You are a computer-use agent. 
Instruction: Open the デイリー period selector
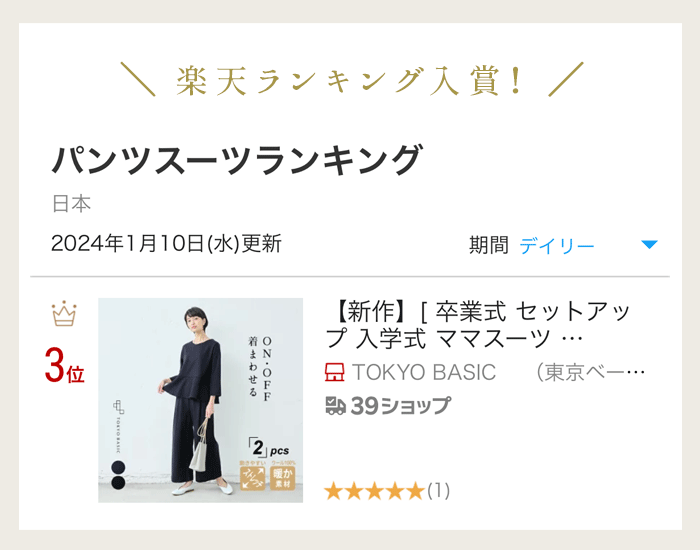pyautogui.click(x=557, y=246)
